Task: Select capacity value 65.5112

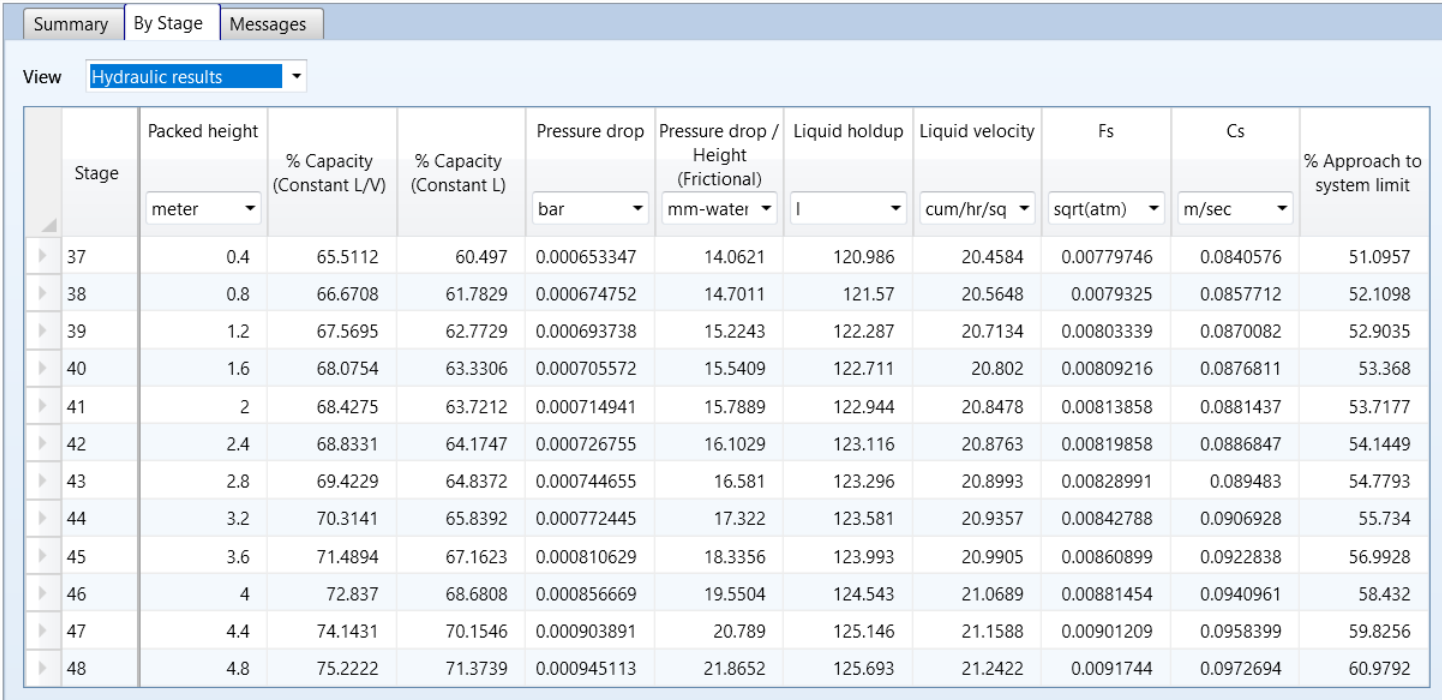Action: (333, 257)
